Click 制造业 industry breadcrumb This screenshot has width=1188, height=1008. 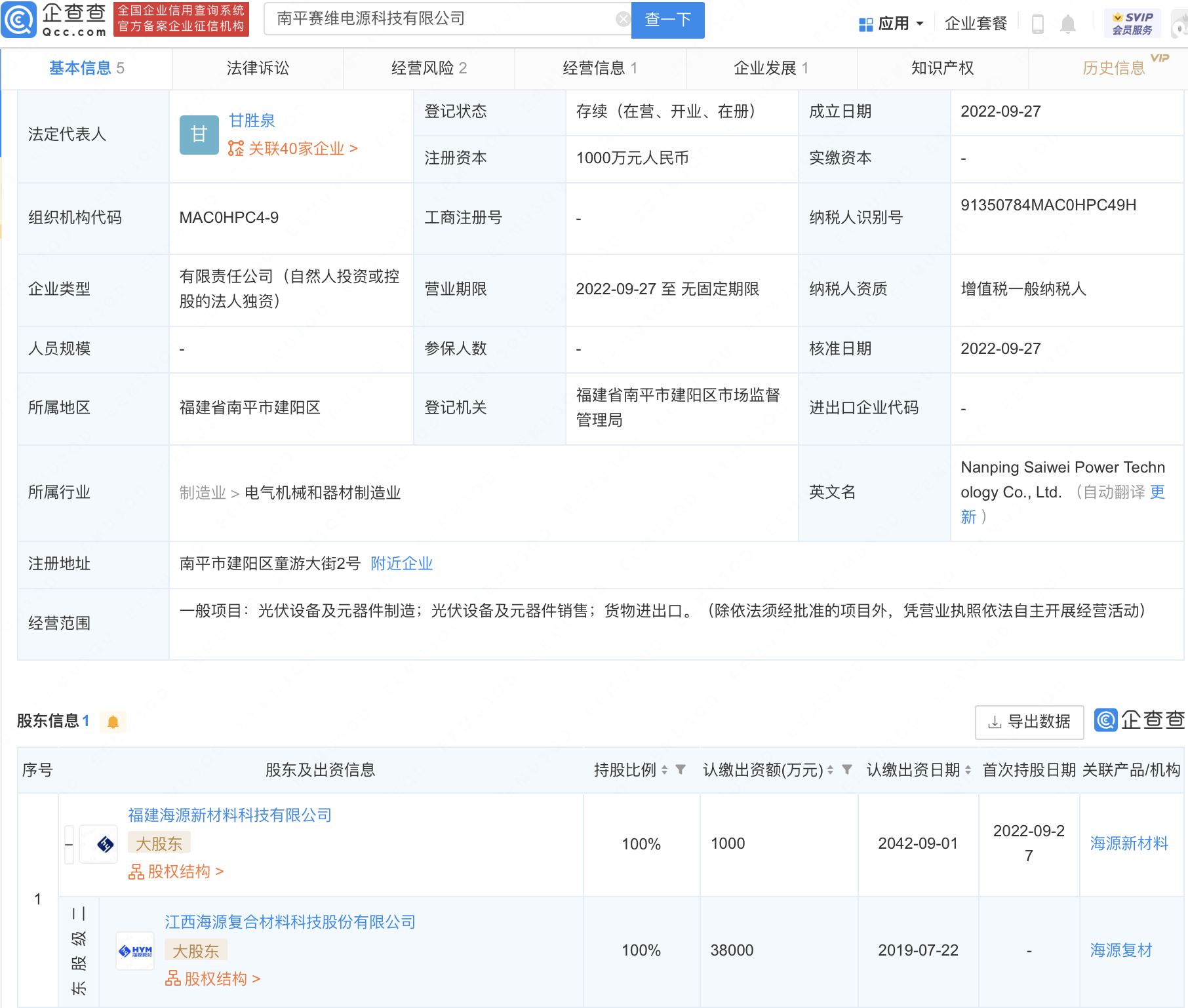[x=203, y=493]
